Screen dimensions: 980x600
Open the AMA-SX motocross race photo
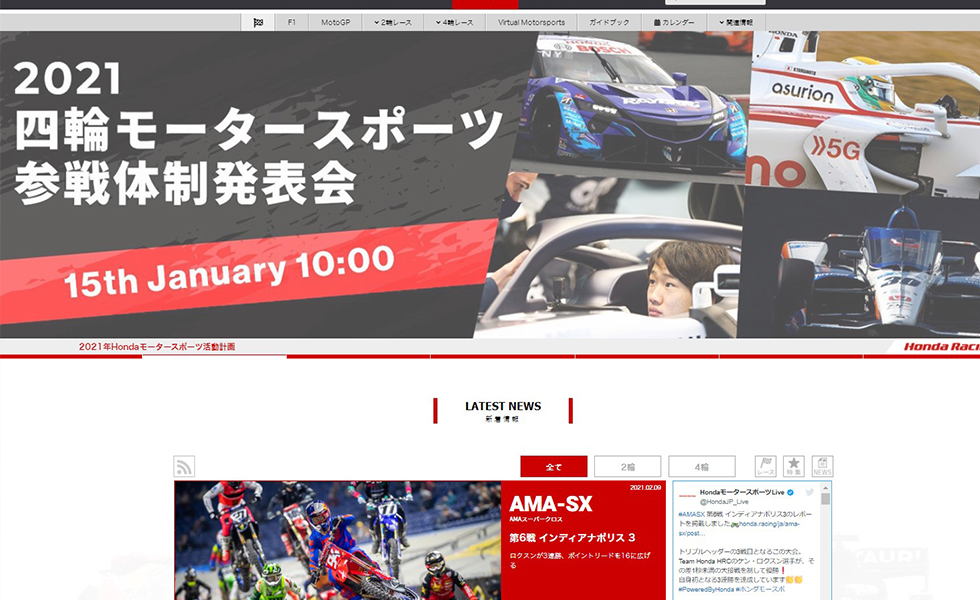point(338,541)
